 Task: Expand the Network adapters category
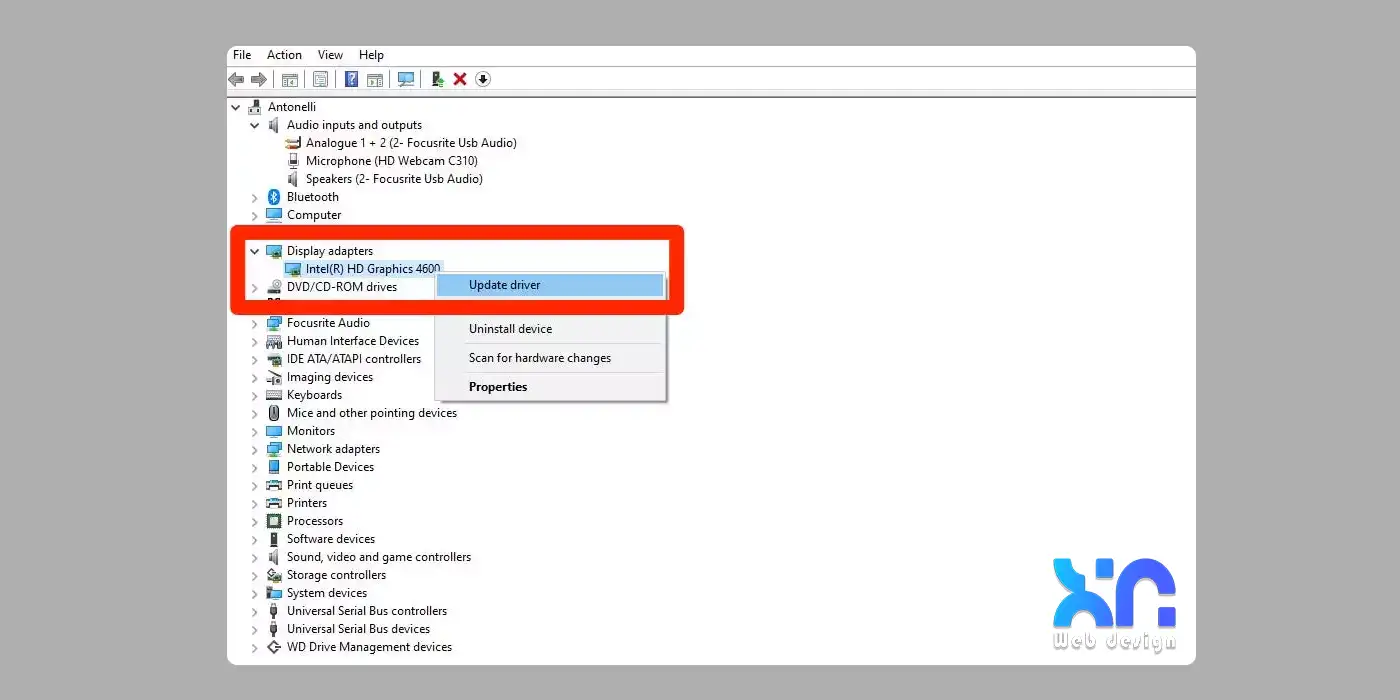click(254, 449)
